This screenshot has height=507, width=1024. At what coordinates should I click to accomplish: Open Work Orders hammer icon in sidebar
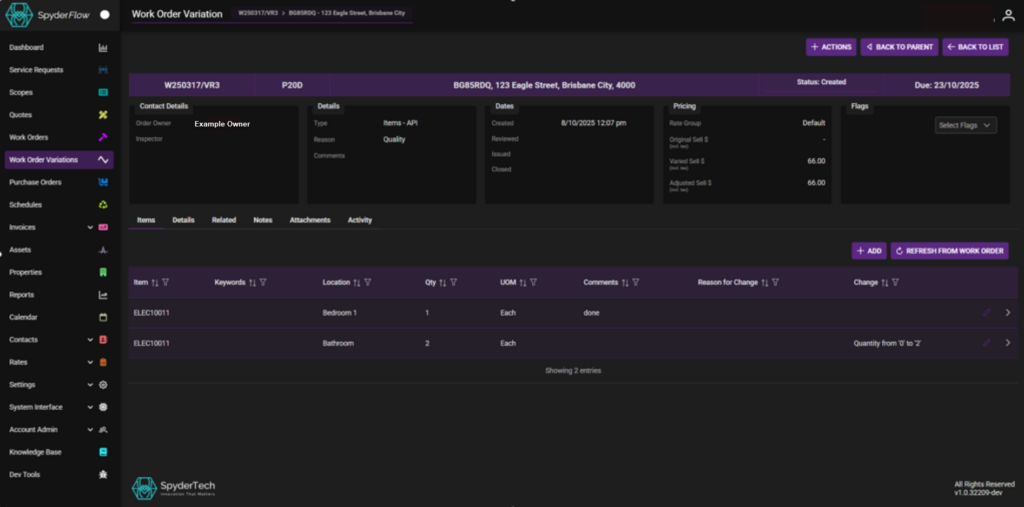[103, 137]
